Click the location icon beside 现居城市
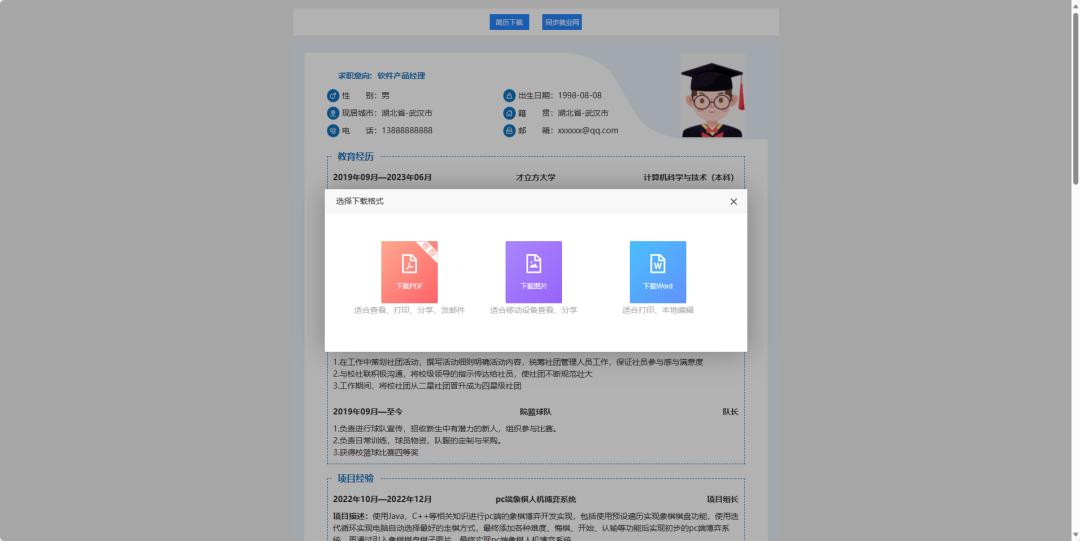The image size is (1080, 541). coord(333,113)
